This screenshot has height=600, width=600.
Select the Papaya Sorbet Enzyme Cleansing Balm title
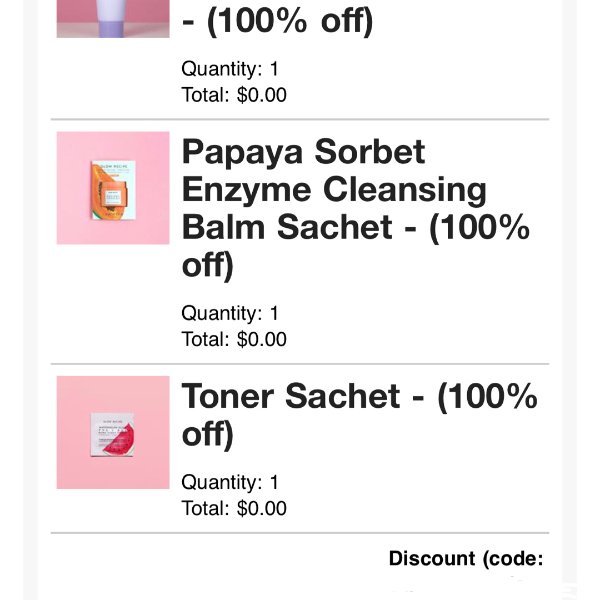356,208
